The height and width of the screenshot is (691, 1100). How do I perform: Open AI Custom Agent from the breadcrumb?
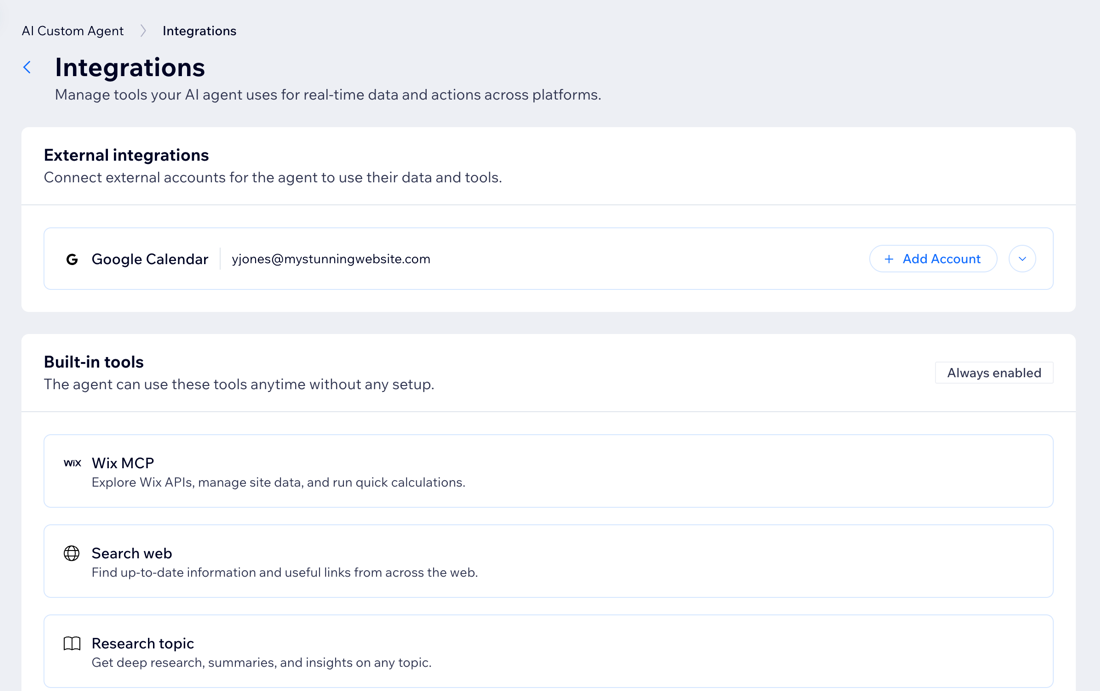pyautogui.click(x=72, y=31)
